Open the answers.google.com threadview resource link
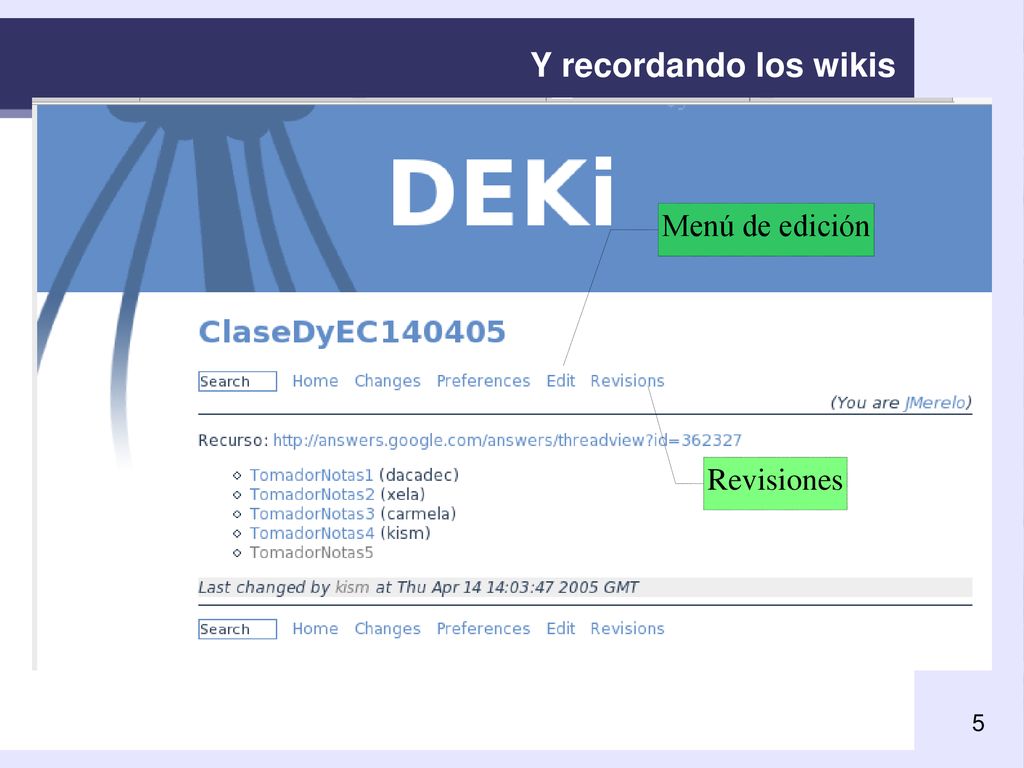 click(x=507, y=440)
